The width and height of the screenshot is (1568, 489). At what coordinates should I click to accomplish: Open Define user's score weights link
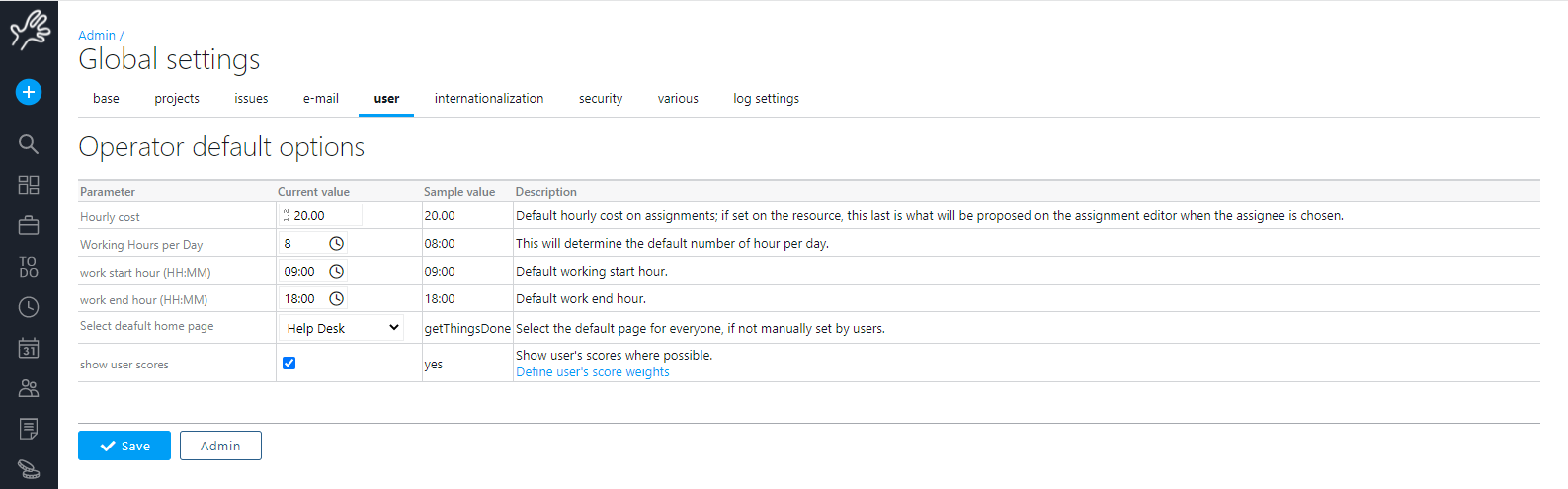(593, 372)
